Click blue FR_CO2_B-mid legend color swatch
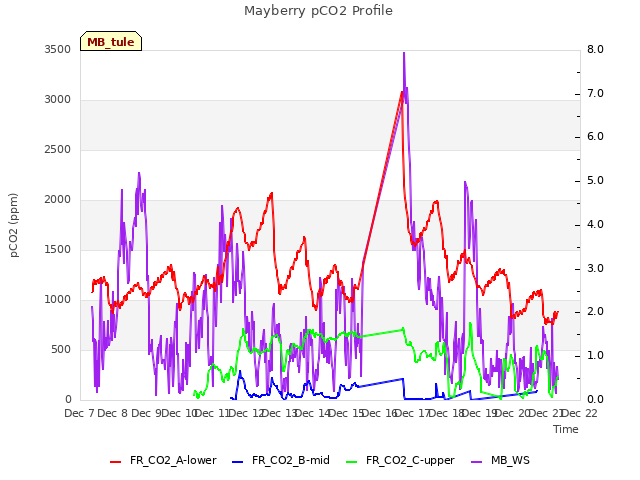 pos(238,462)
